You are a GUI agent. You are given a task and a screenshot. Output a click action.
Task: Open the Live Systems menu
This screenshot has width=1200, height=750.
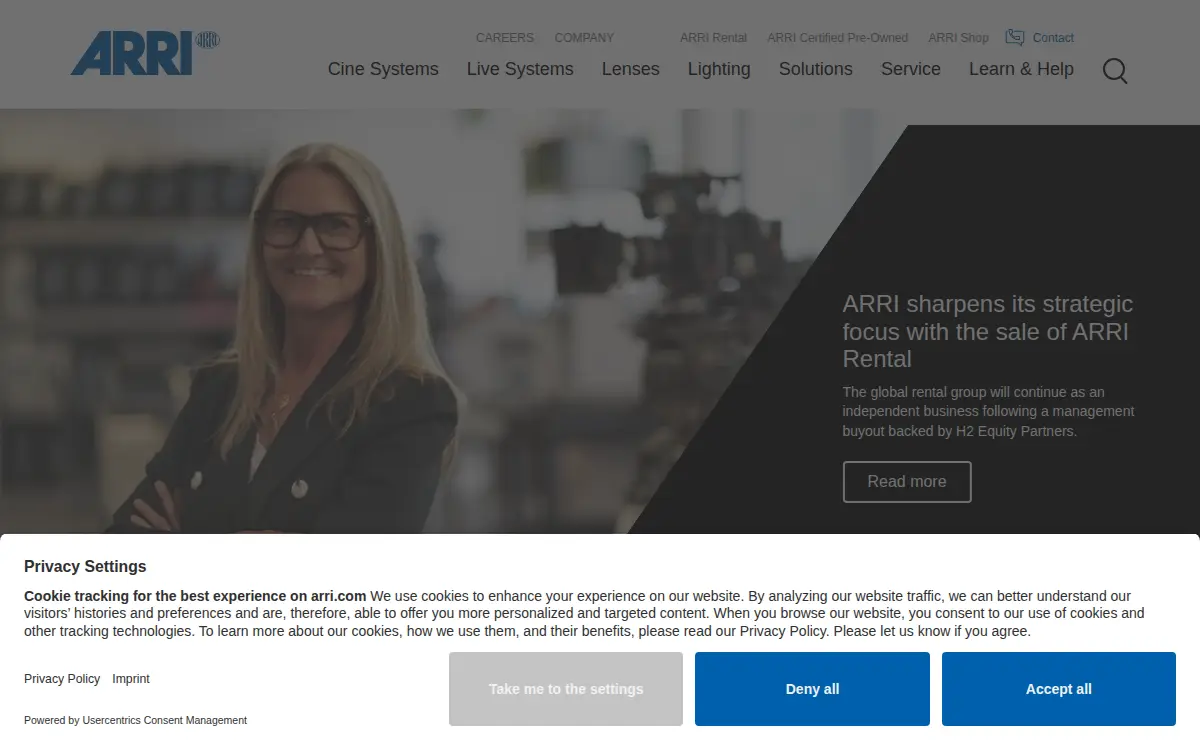click(520, 69)
